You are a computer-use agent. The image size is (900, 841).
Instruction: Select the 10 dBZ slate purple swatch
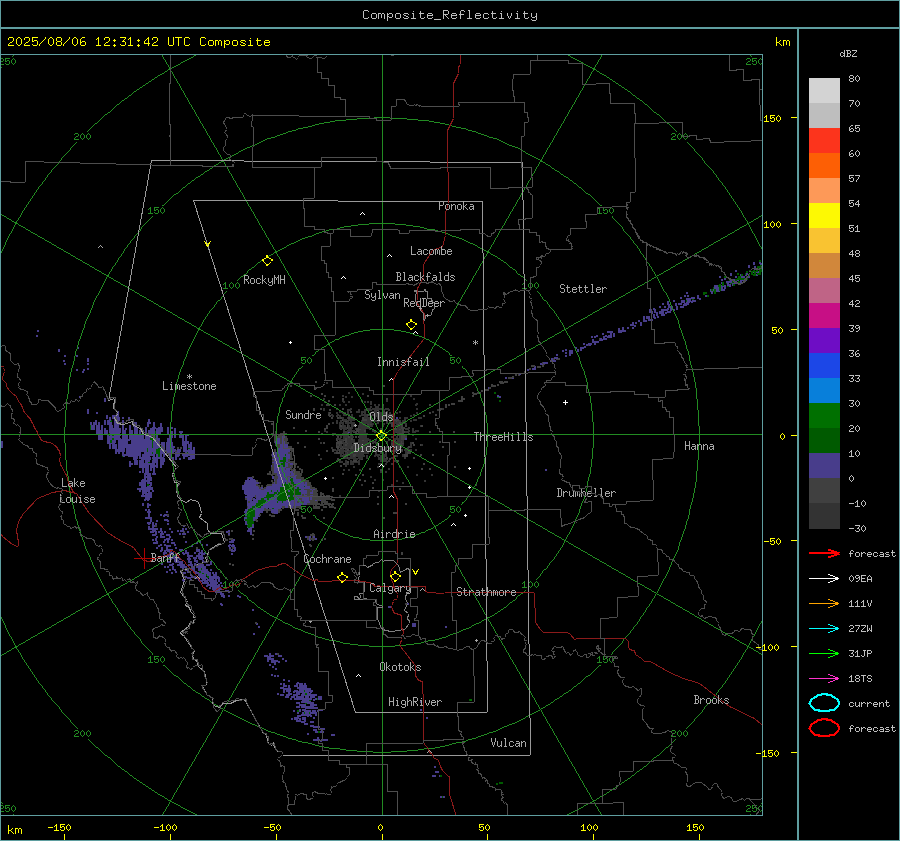pos(824,466)
